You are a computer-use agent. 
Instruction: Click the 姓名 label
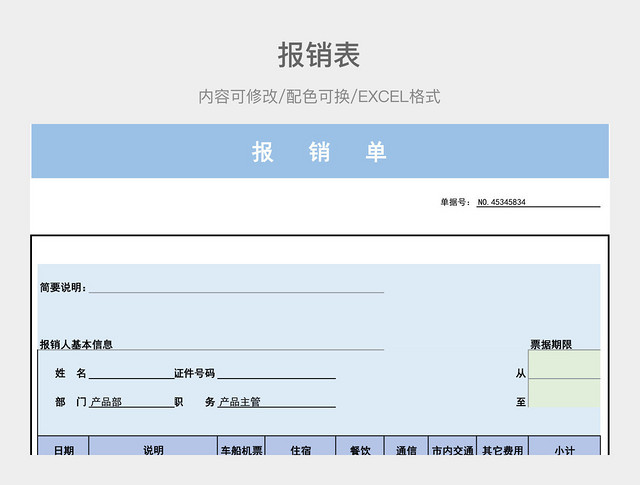point(71,373)
